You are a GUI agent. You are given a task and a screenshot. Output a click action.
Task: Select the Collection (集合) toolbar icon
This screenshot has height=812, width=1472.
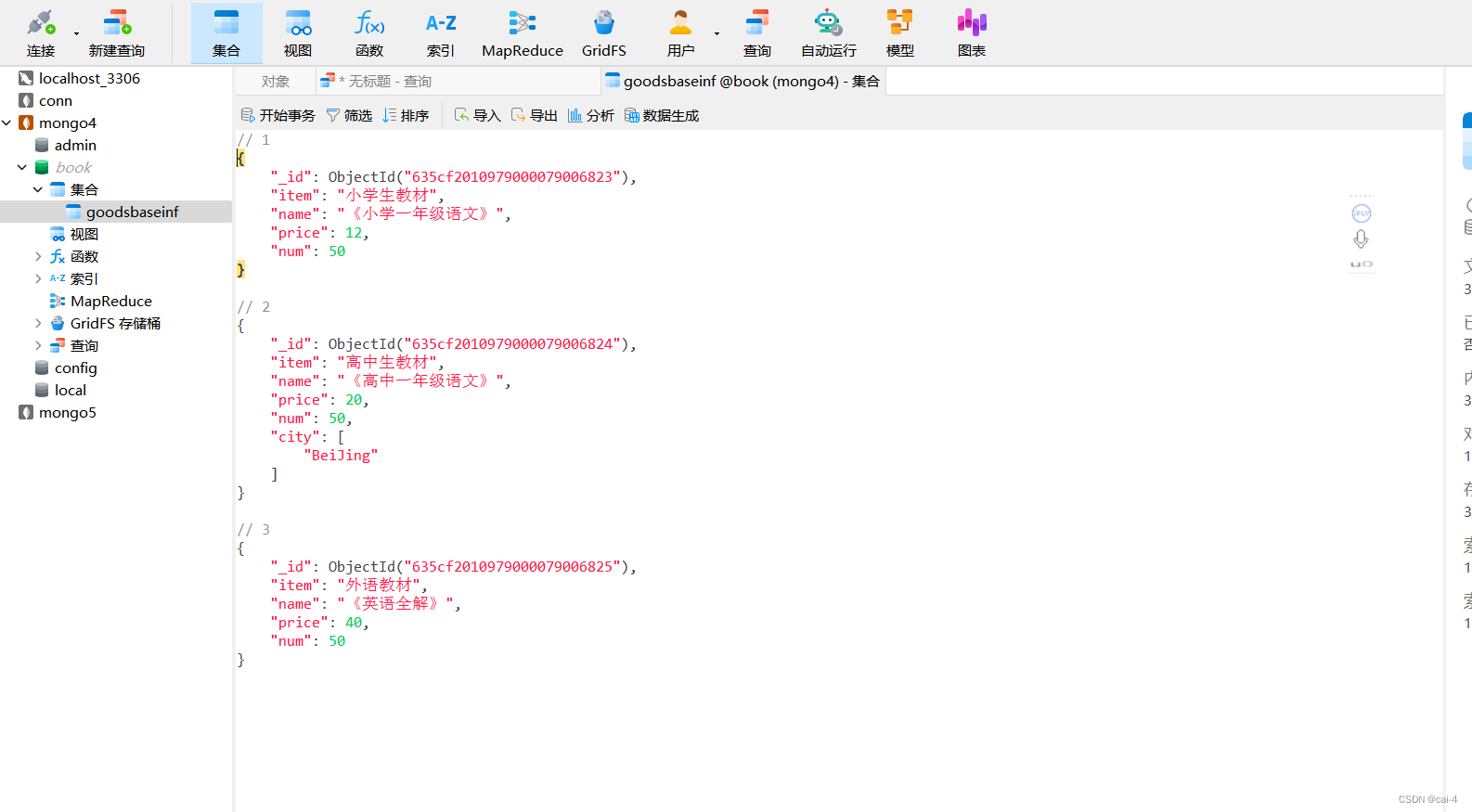(226, 33)
